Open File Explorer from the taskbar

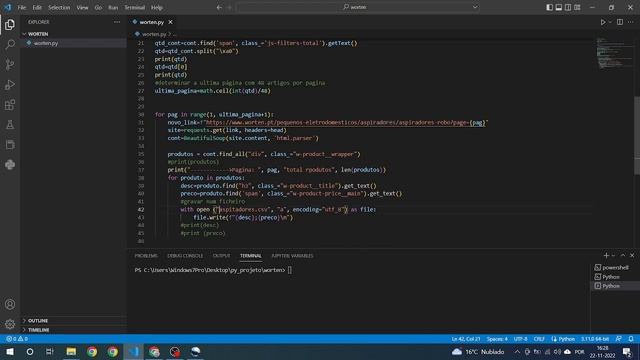point(71,352)
